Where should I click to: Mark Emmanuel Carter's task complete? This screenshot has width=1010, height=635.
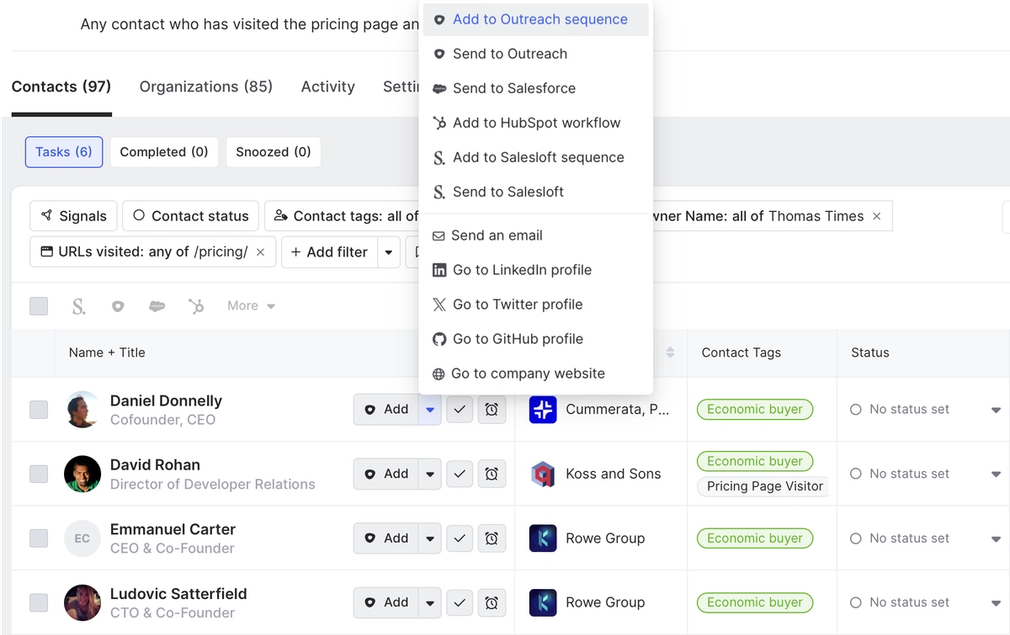coord(459,538)
